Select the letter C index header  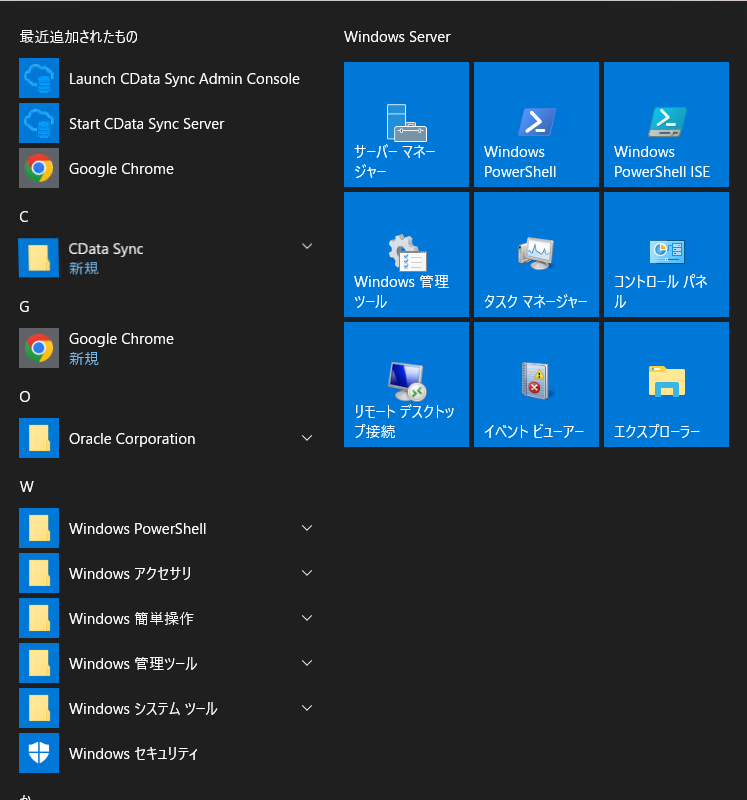click(24, 217)
